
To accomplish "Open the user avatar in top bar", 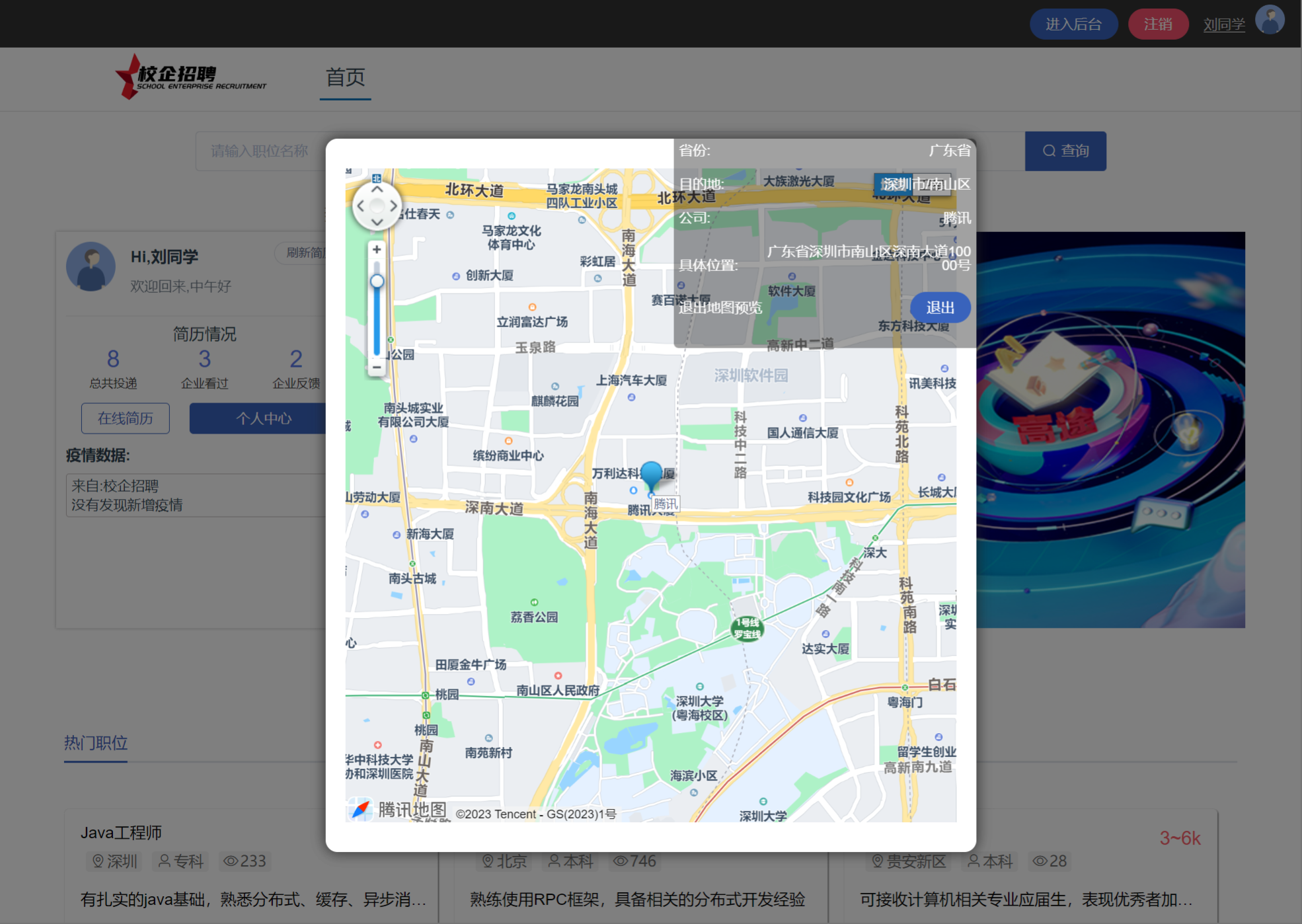I will (1270, 21).
